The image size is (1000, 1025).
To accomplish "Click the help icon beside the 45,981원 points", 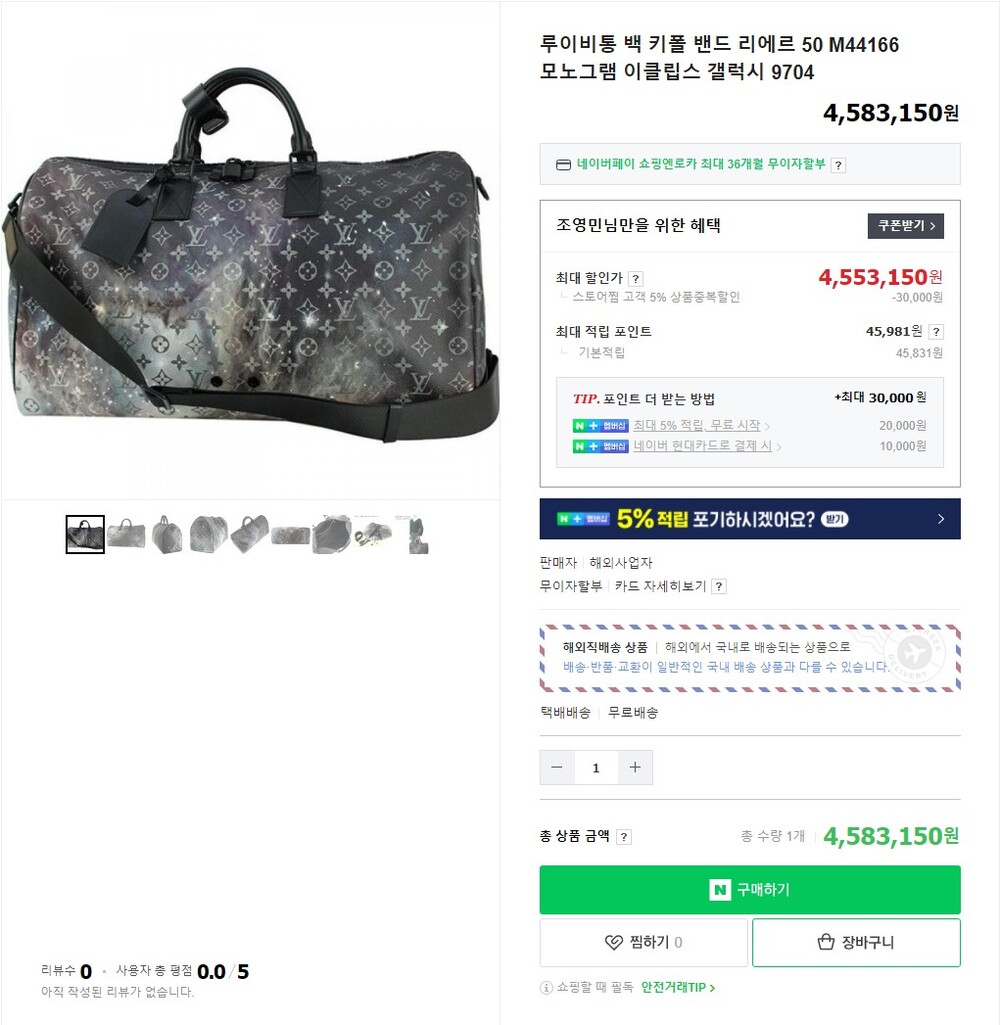I will click(x=936, y=332).
